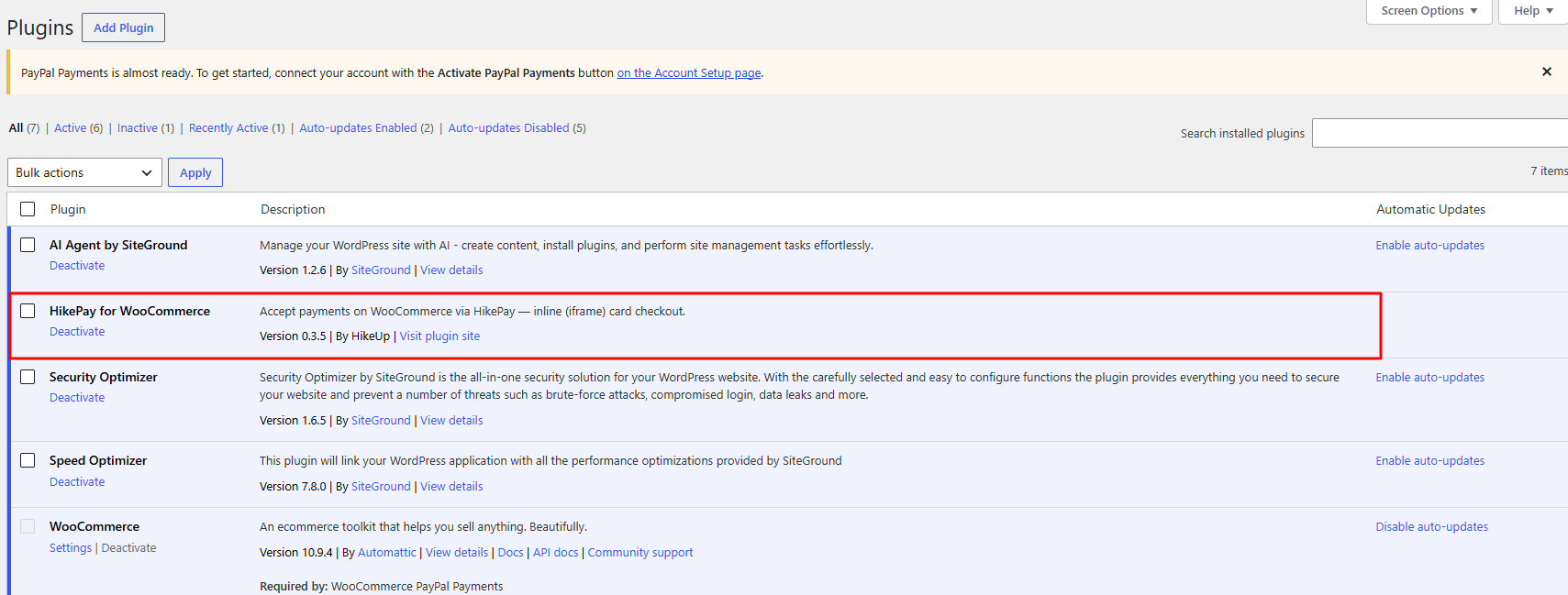Click the WooCommerce plugin name
Screen dimensions: 1568x595
[95, 527]
